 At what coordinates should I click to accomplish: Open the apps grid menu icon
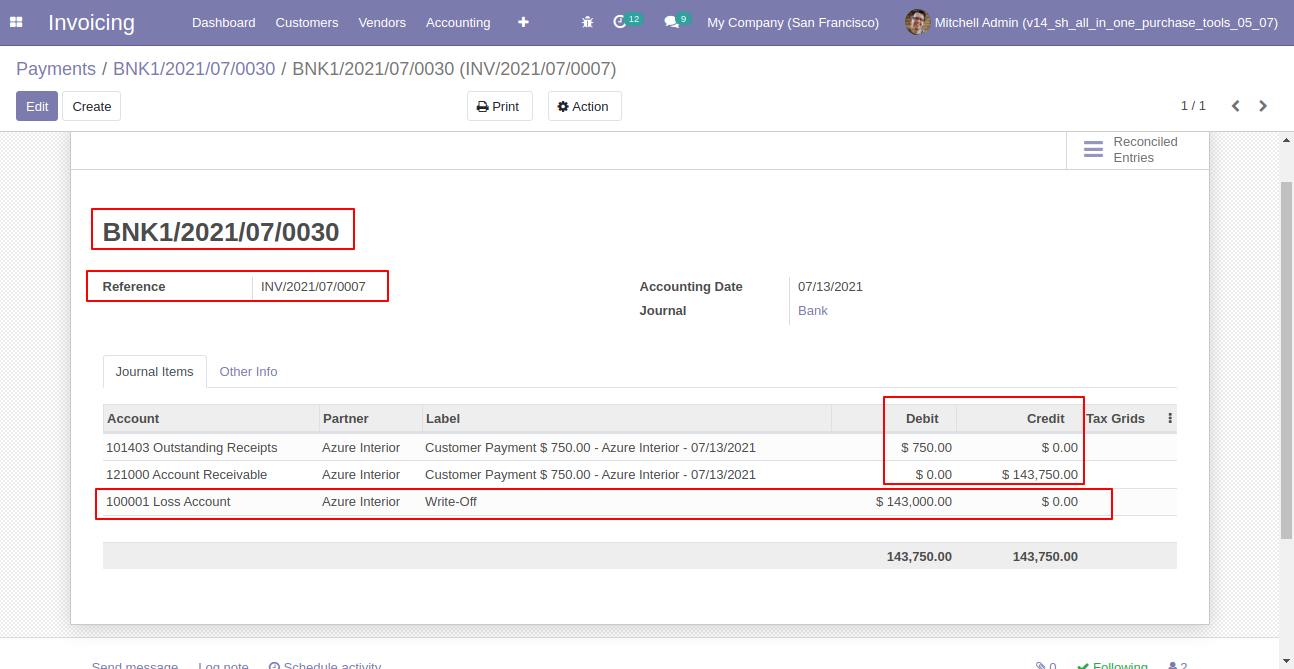(16, 22)
